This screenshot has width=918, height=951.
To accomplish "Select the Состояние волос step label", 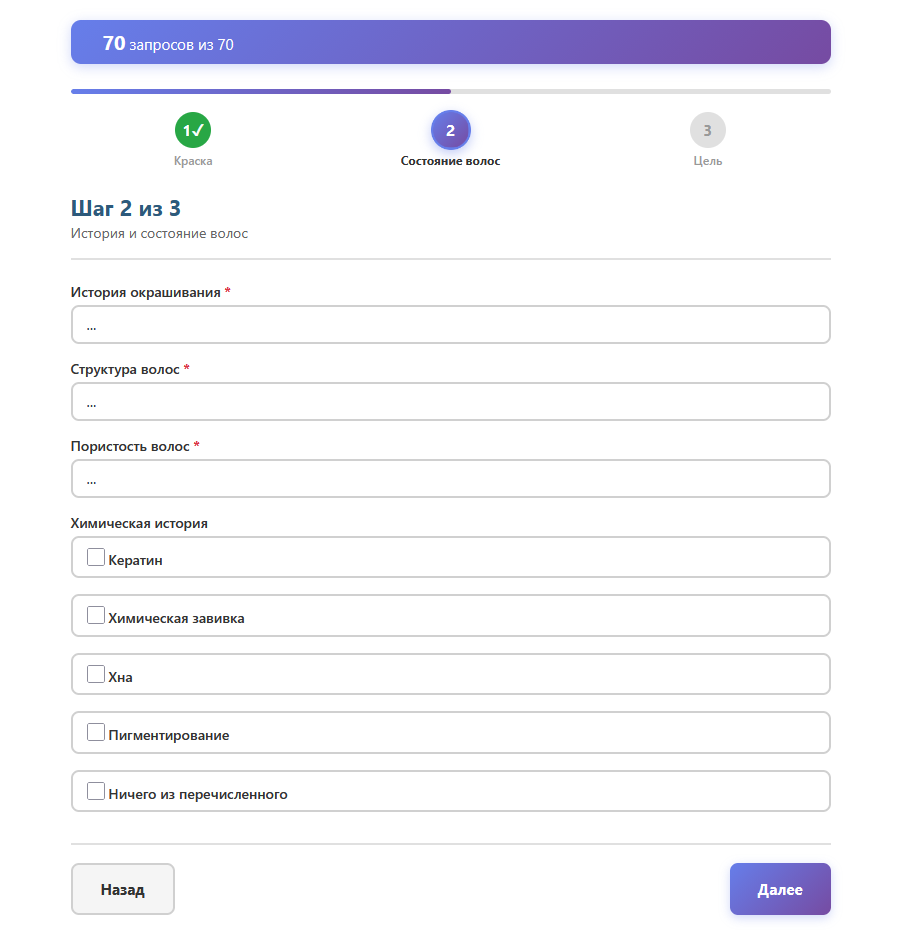I will click(x=450, y=161).
